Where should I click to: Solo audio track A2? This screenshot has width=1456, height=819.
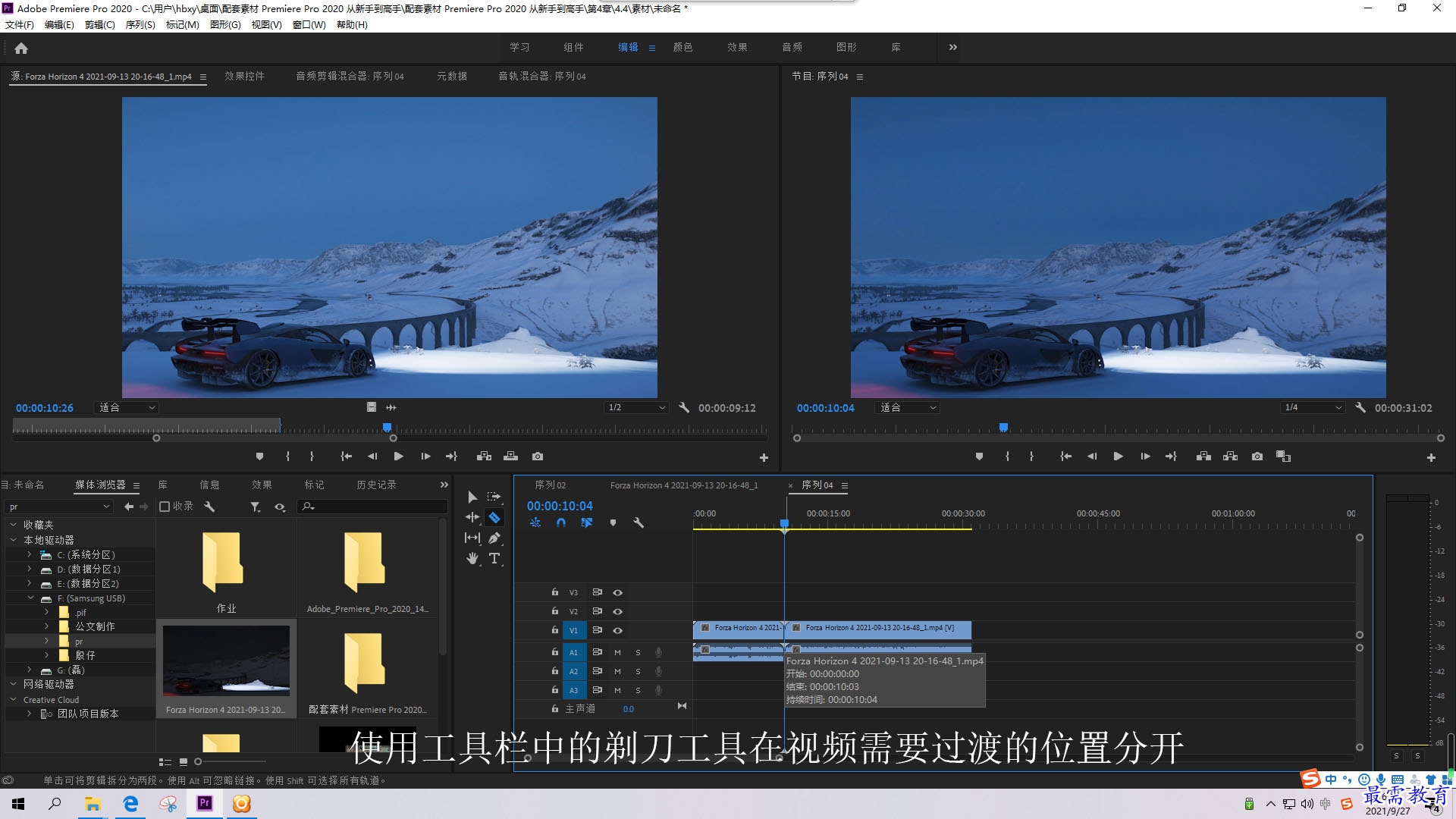click(x=638, y=671)
